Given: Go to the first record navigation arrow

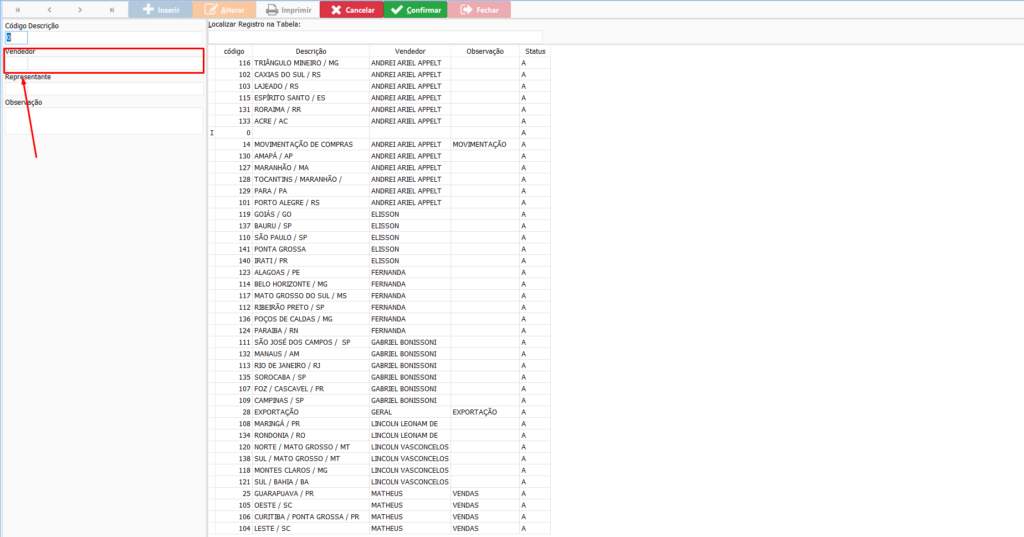Looking at the screenshot, I should (17, 10).
